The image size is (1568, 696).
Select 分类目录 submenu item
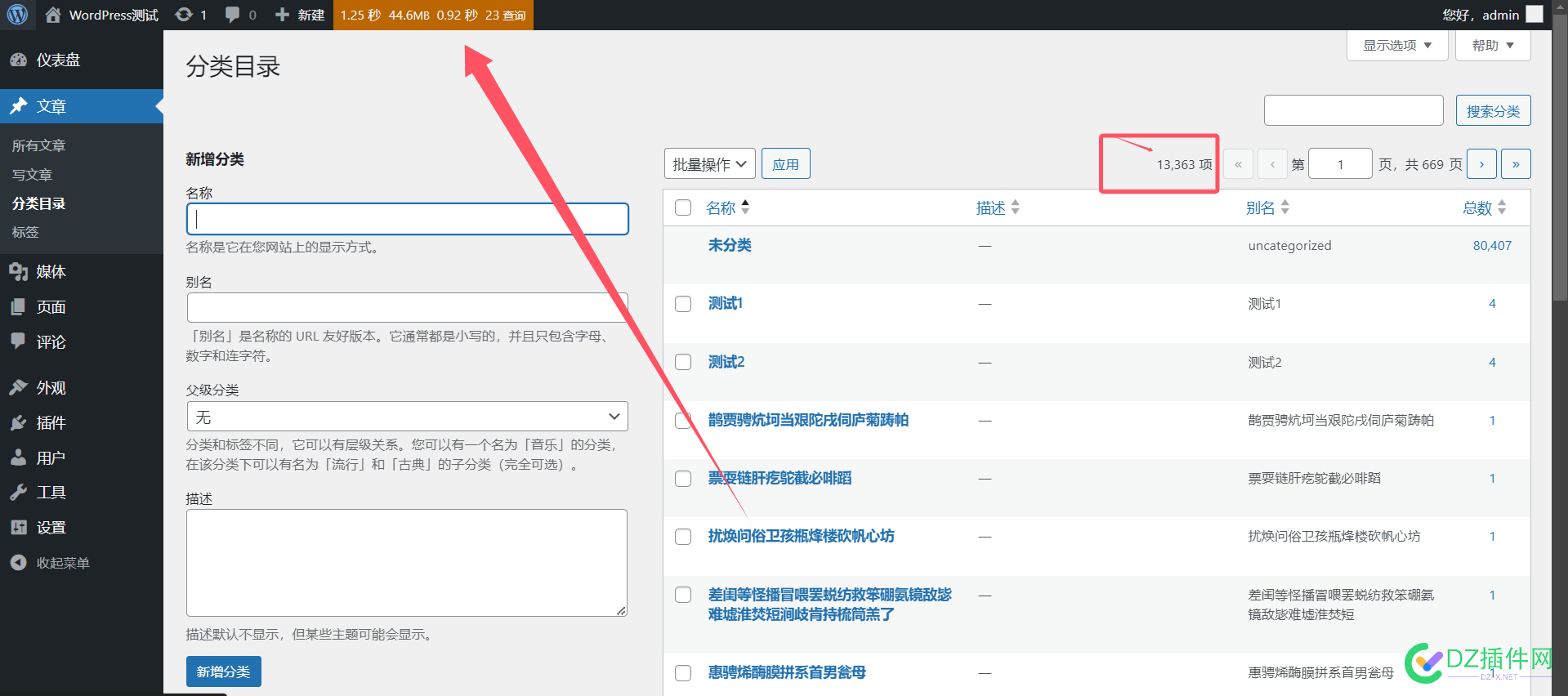(x=38, y=203)
